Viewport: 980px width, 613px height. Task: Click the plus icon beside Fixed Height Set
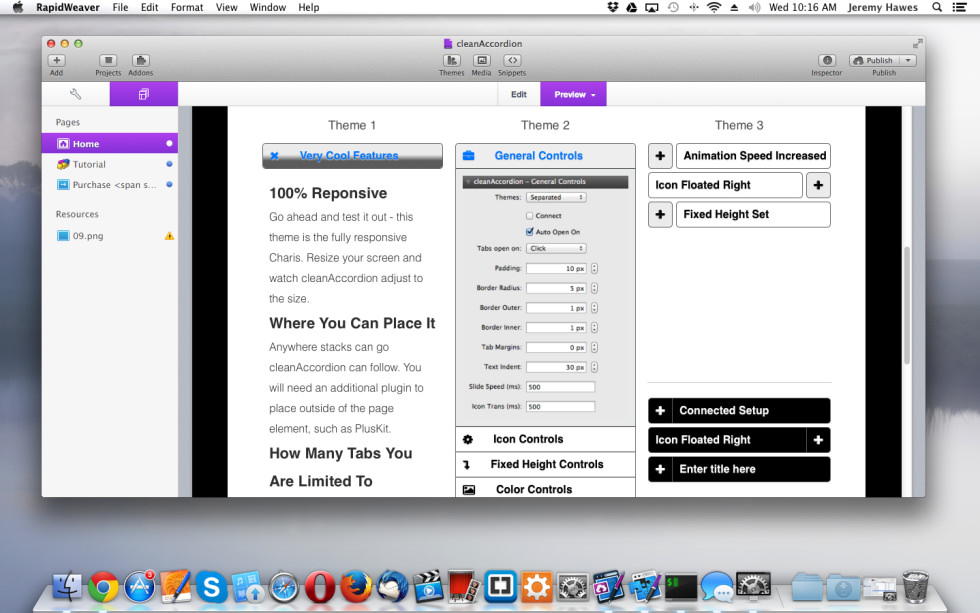[660, 214]
